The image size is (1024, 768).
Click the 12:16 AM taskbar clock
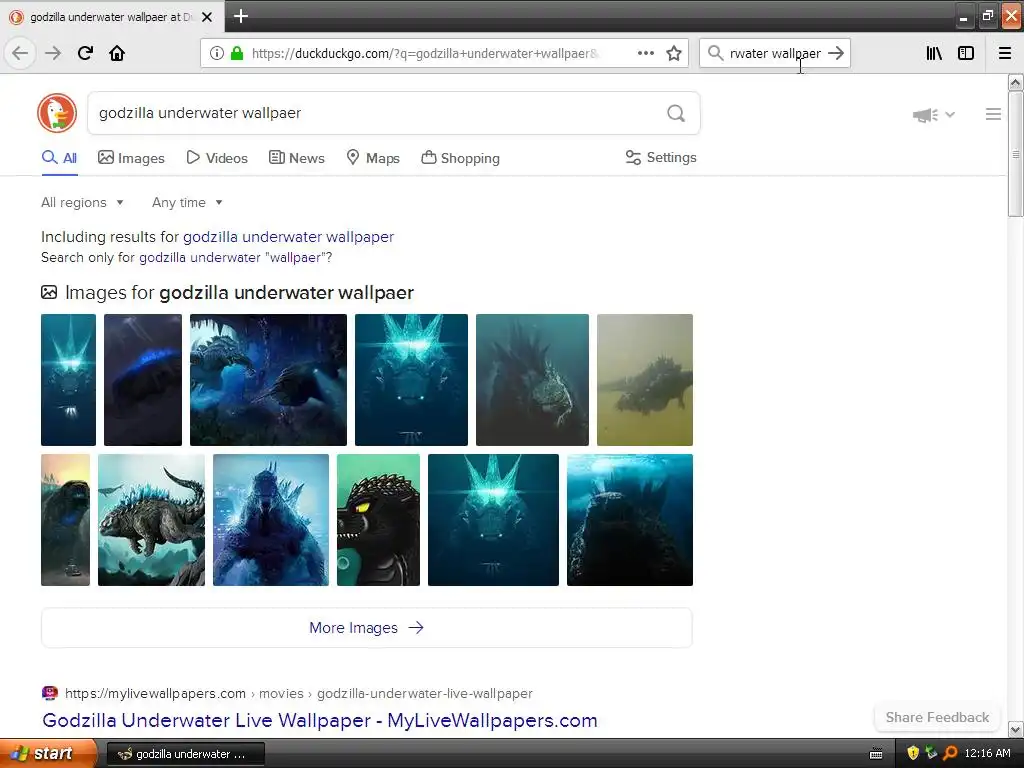coord(987,753)
